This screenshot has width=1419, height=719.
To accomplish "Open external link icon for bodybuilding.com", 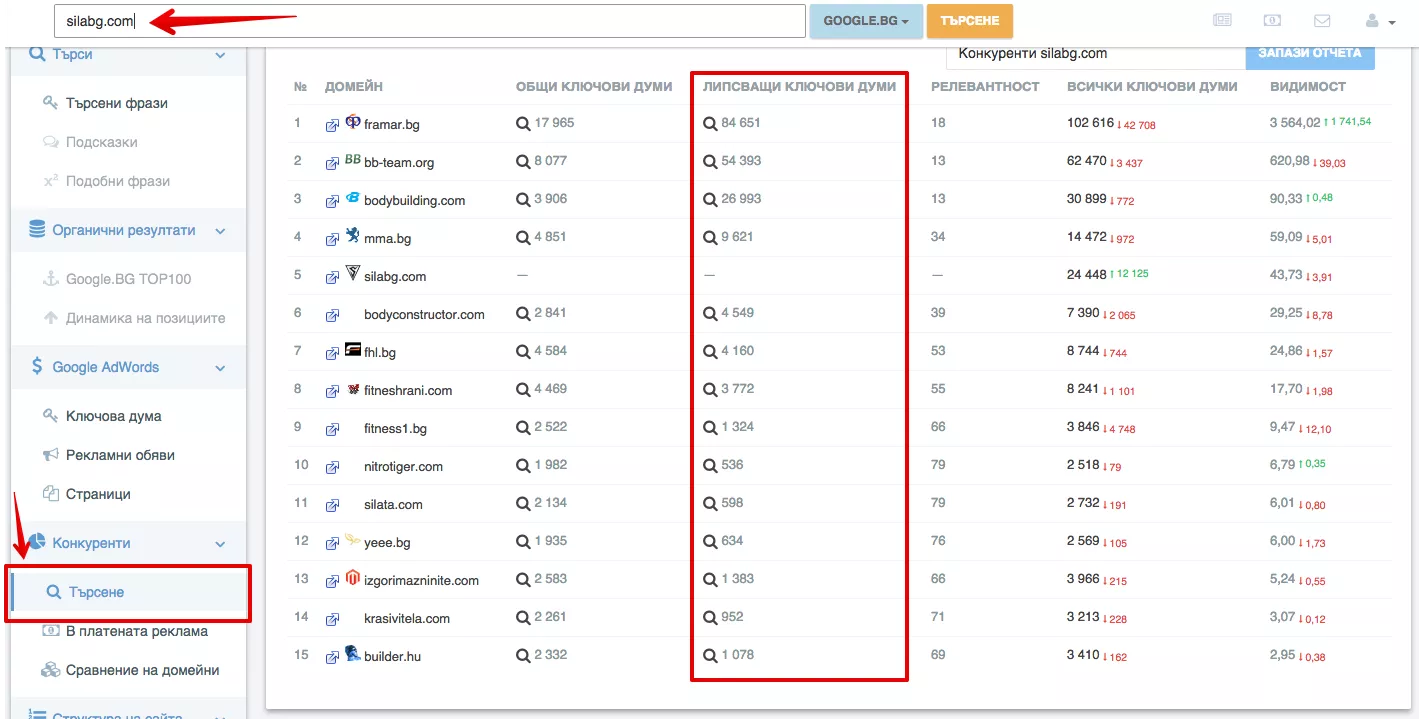I will pos(332,201).
